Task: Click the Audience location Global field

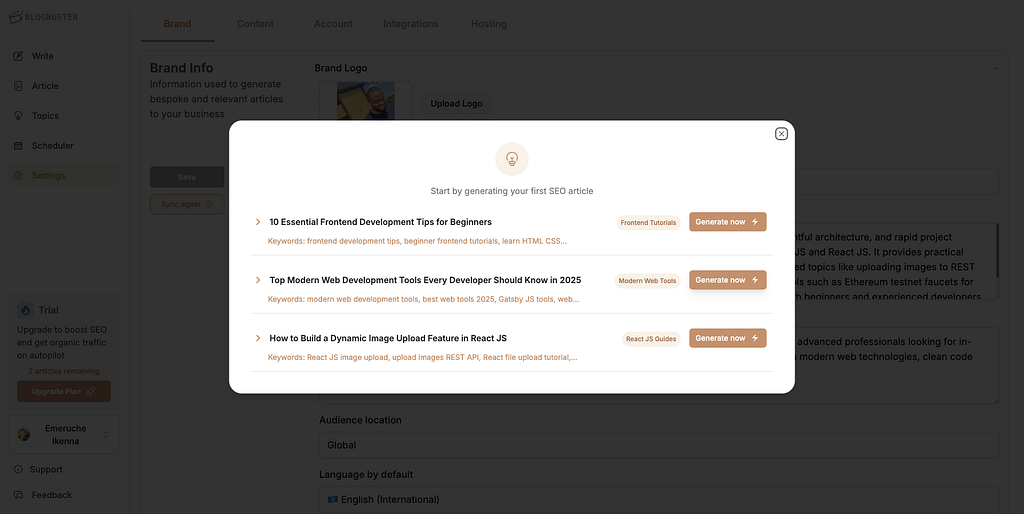Action: click(659, 445)
